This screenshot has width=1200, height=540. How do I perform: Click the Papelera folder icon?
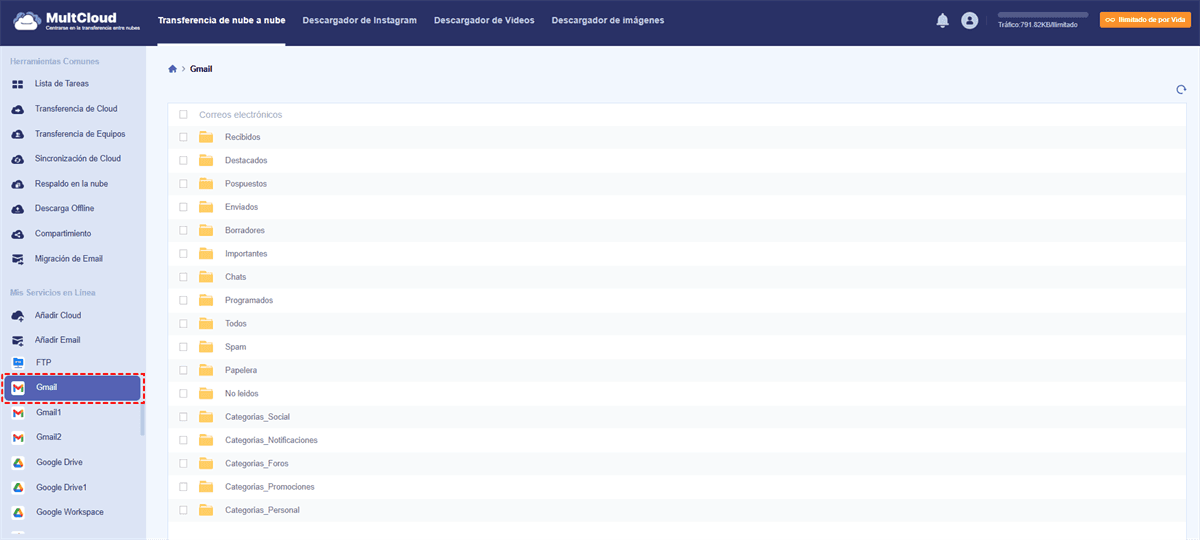point(207,370)
